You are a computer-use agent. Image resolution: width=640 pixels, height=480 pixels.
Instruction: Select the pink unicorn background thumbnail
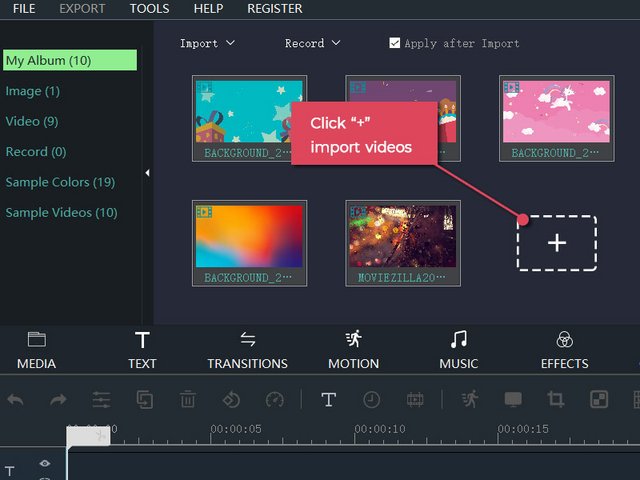click(556, 118)
